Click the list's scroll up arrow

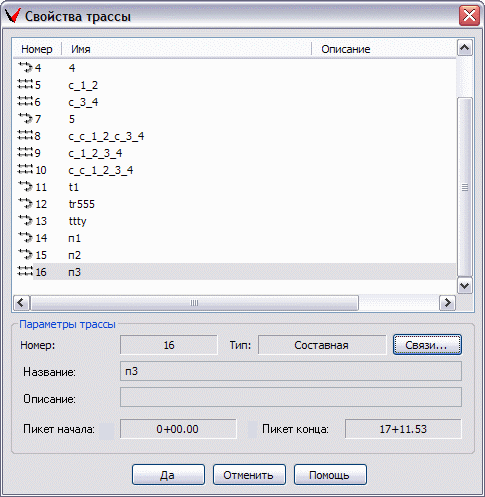click(x=464, y=48)
